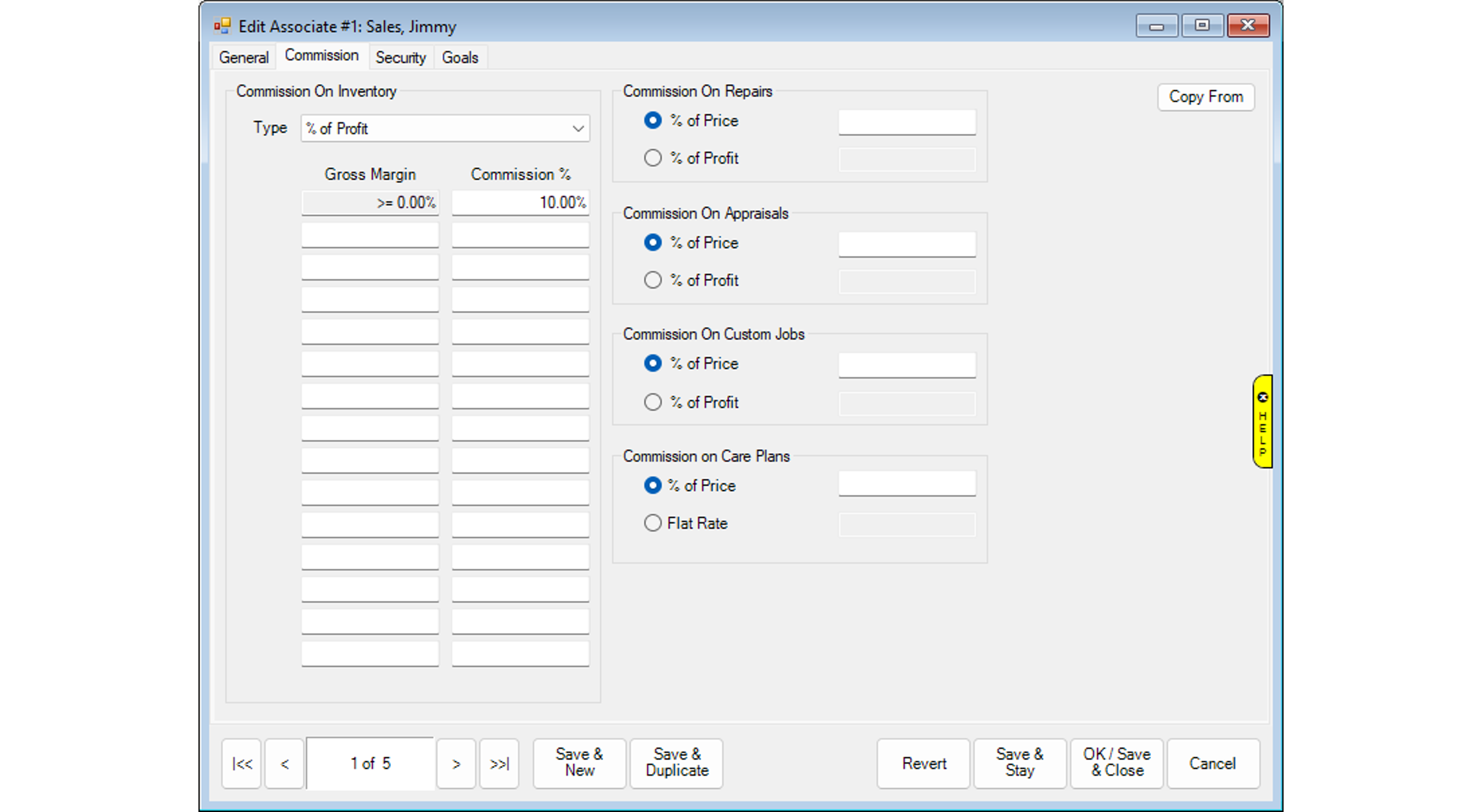Select Flat Rate for Care Plans
Image resolution: width=1482 pixels, height=812 pixels.
(652, 523)
